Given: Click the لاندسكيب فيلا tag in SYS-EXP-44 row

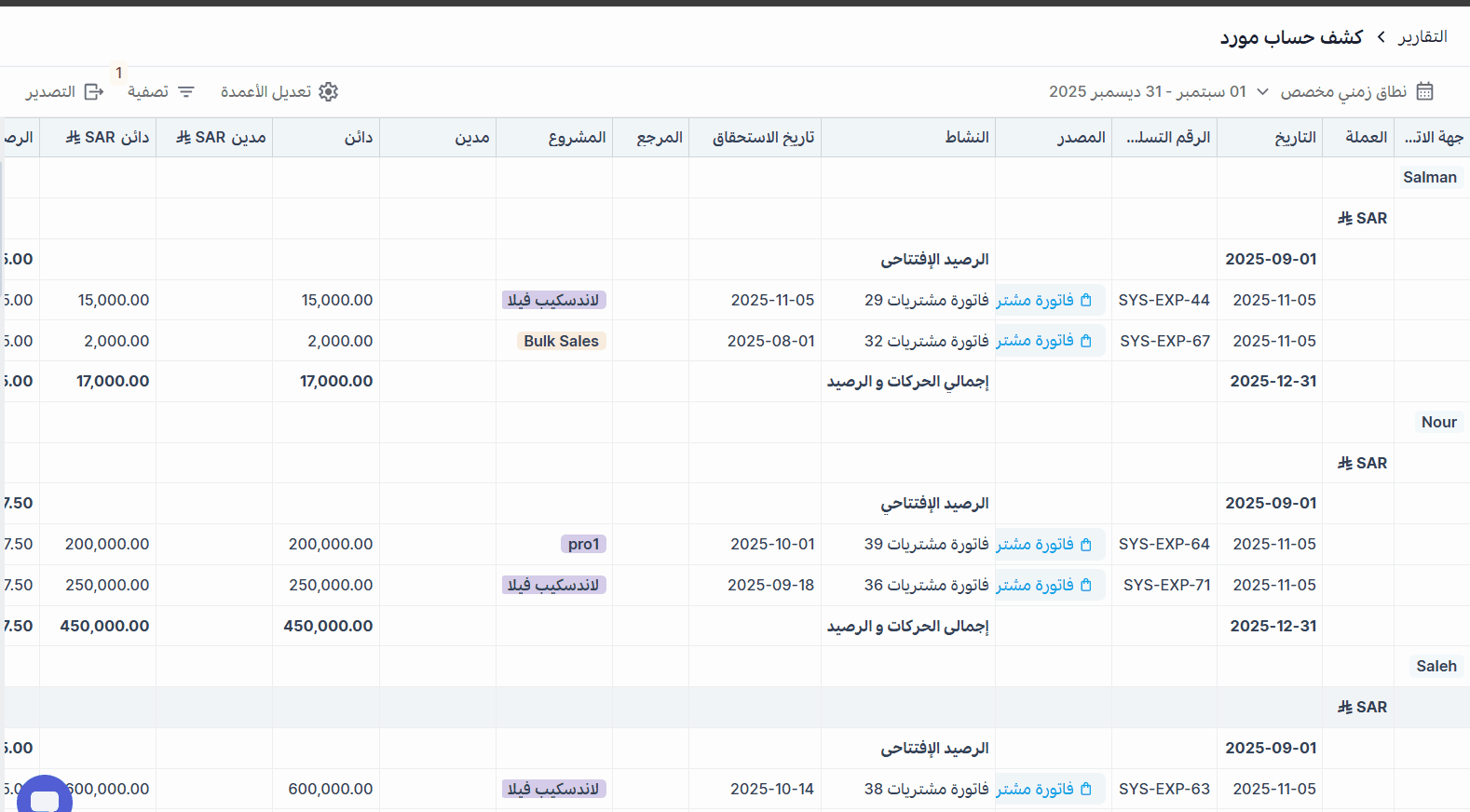Looking at the screenshot, I should pyautogui.click(x=554, y=300).
